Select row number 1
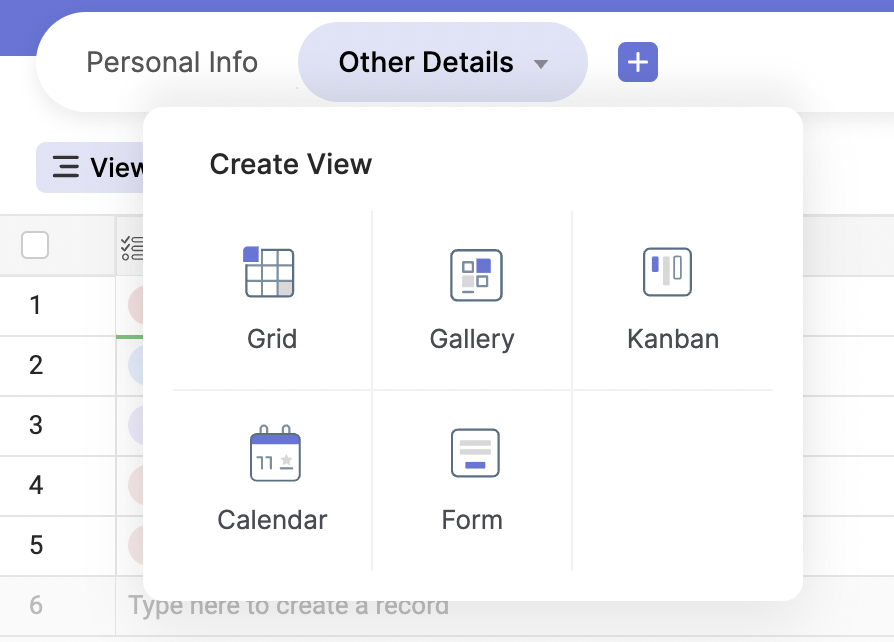 pos(36,305)
